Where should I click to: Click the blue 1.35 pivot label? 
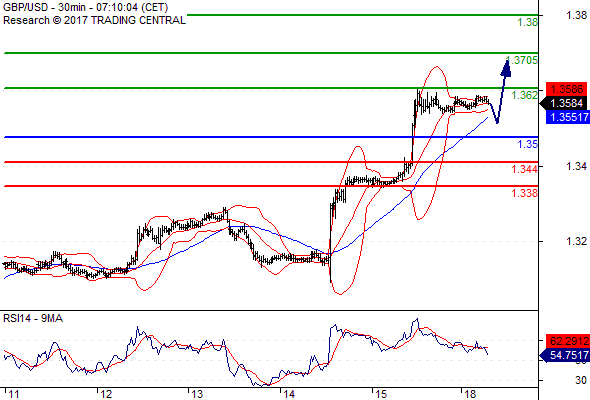coord(528,144)
